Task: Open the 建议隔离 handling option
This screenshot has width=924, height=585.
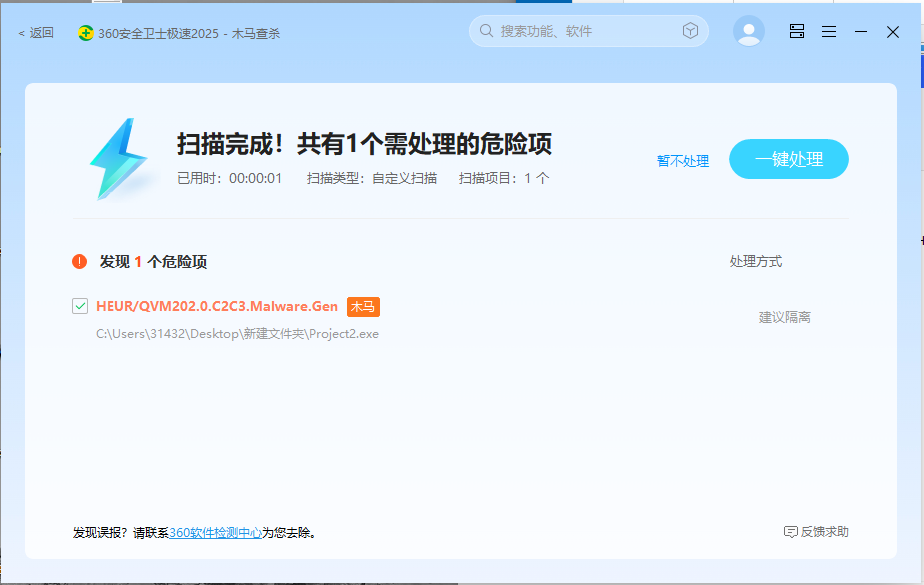Action: pos(784,318)
